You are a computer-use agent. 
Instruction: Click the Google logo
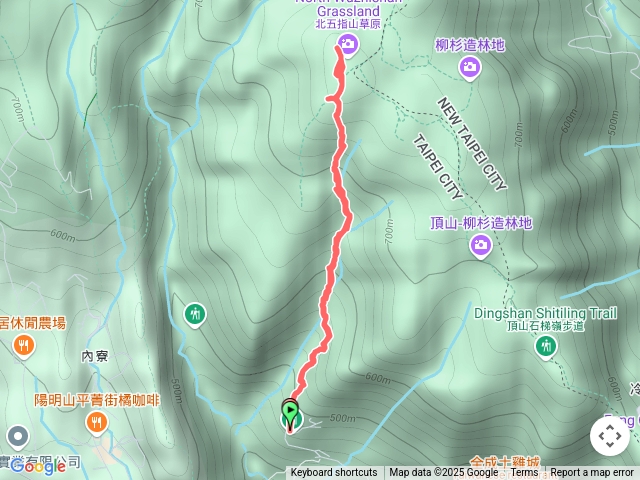click(x=38, y=466)
